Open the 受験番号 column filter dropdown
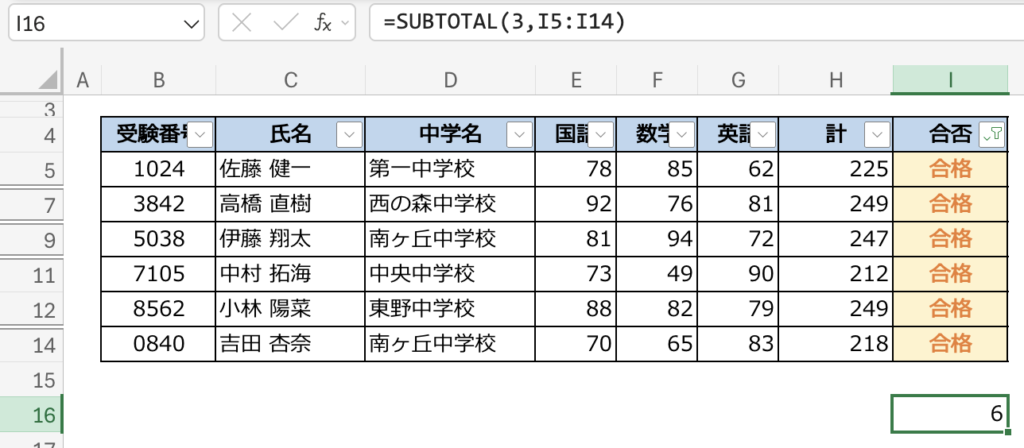1024x448 pixels. click(200, 135)
